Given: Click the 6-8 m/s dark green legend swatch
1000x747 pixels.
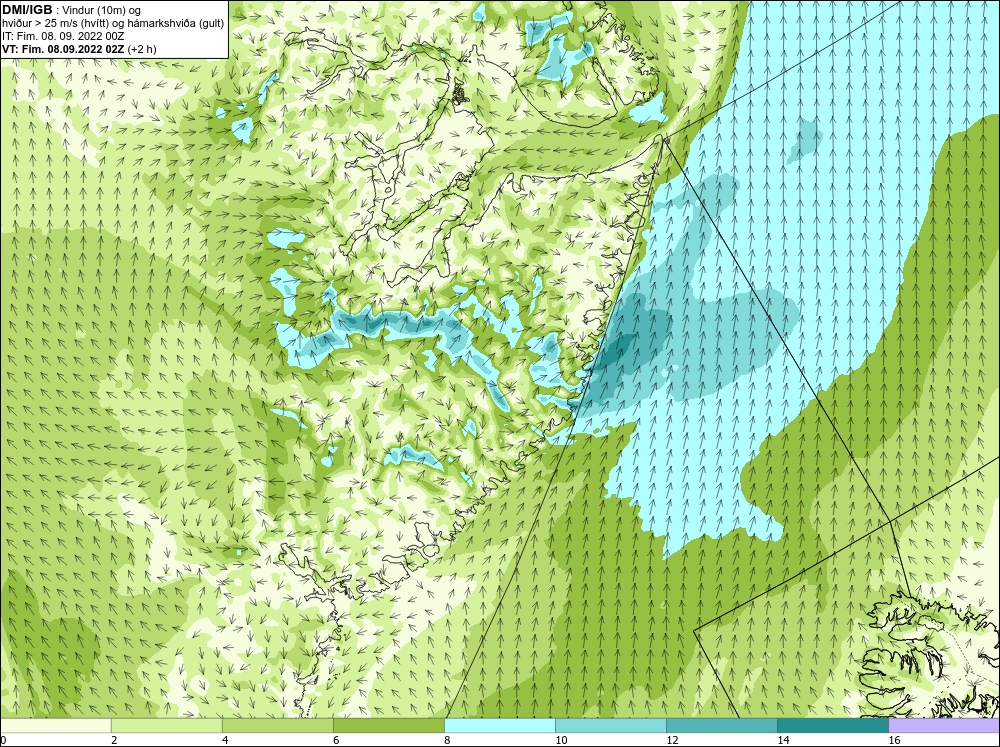Looking at the screenshot, I should (x=388, y=726).
